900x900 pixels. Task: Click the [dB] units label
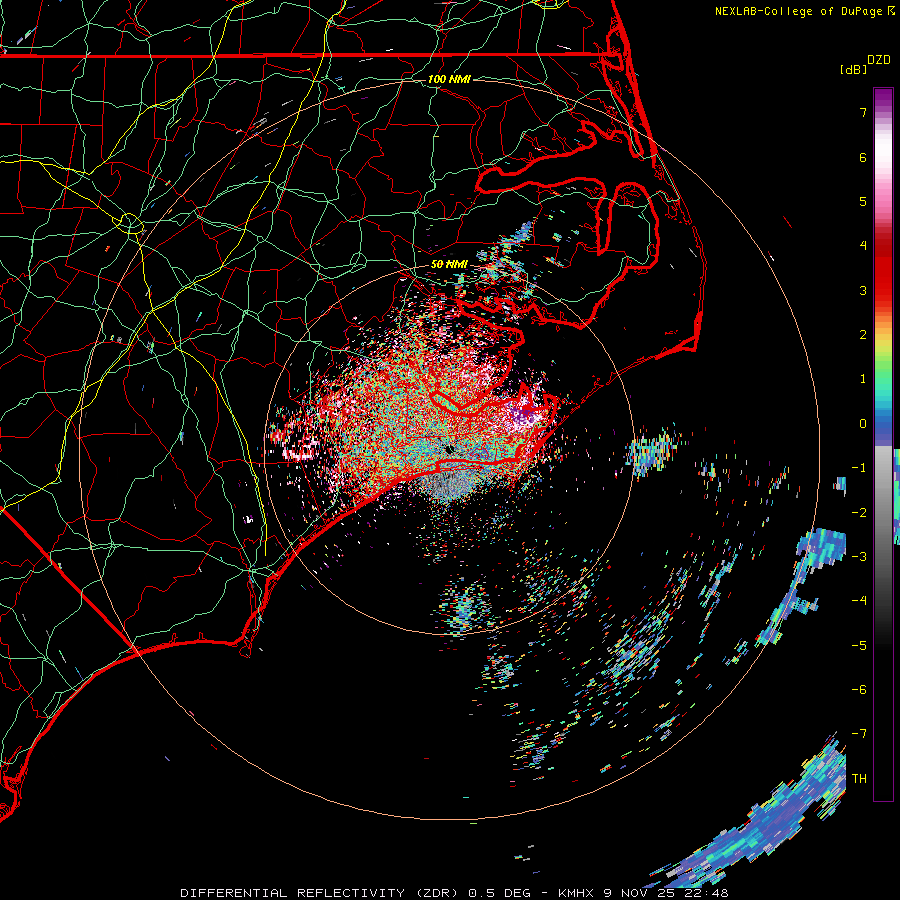point(853,69)
